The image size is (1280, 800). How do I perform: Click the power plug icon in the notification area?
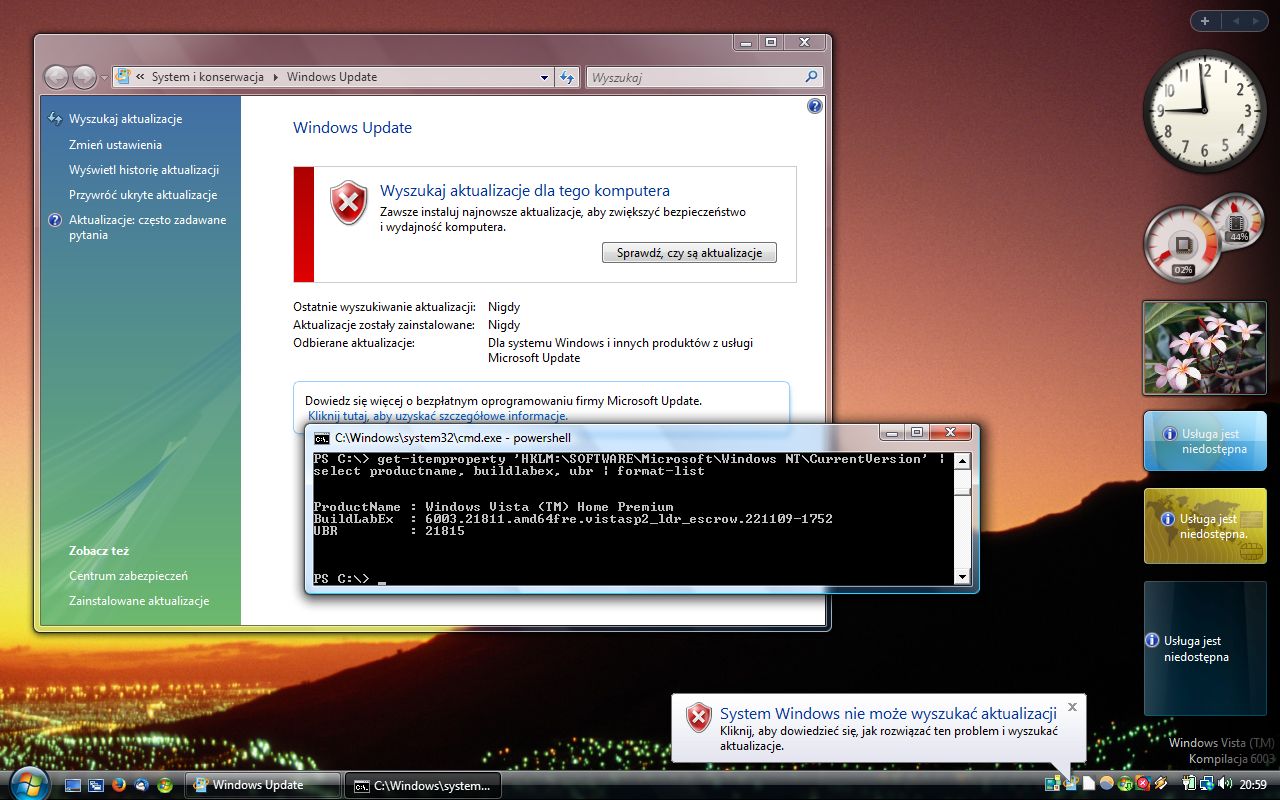tap(1189, 784)
